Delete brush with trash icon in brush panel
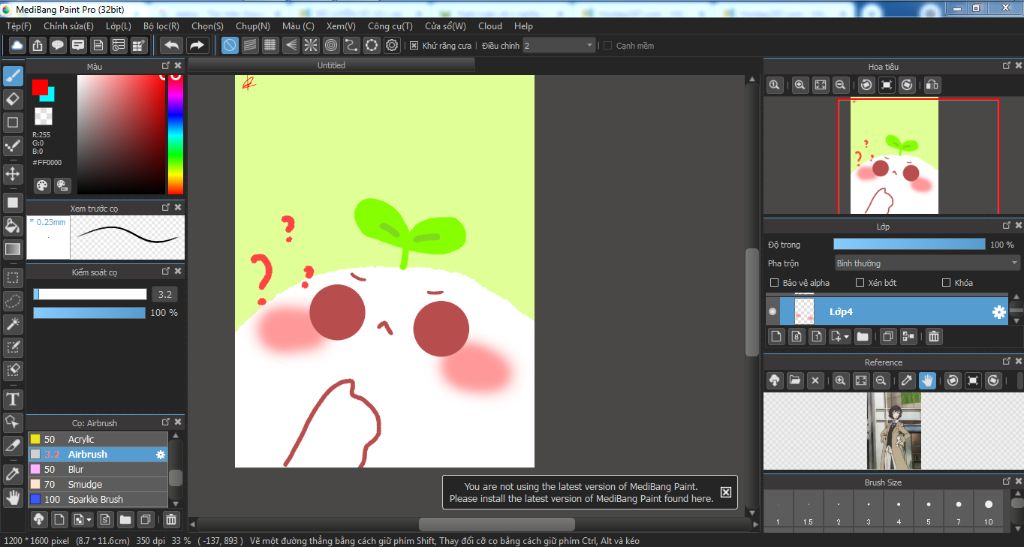This screenshot has height=547, width=1024. 171,520
